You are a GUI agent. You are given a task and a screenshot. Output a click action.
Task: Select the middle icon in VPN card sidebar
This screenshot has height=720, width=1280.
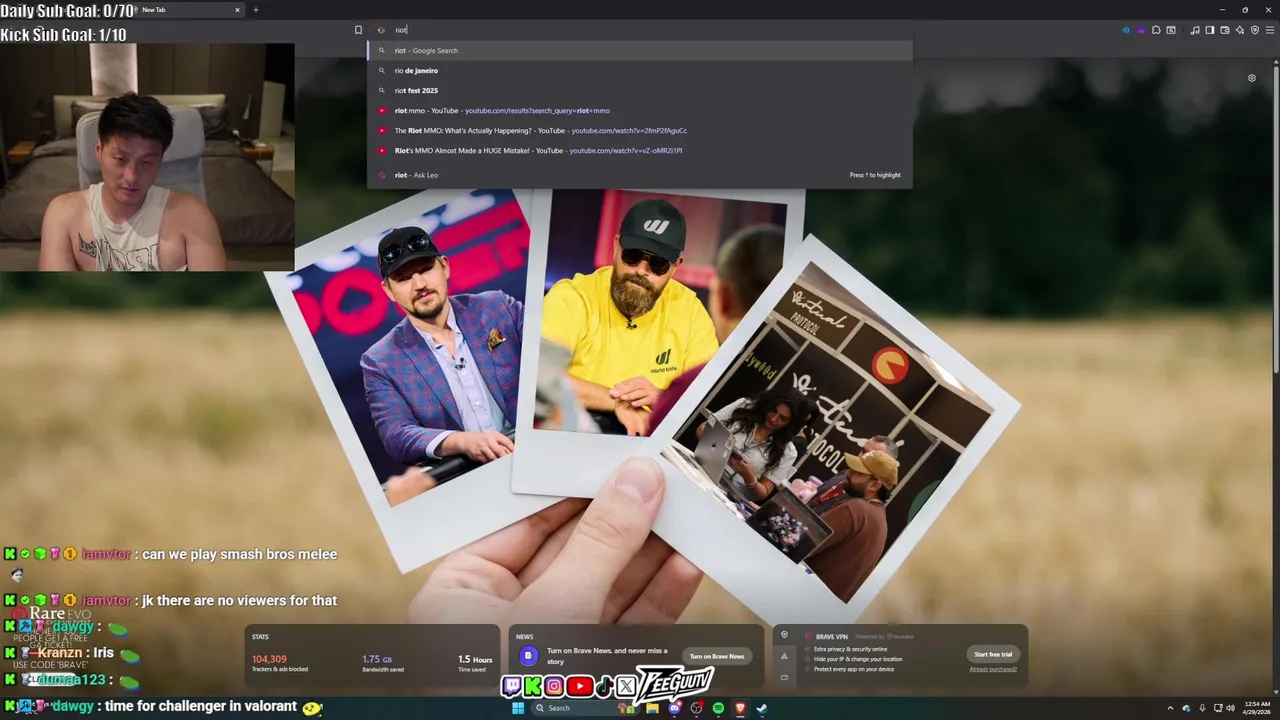coord(784,656)
